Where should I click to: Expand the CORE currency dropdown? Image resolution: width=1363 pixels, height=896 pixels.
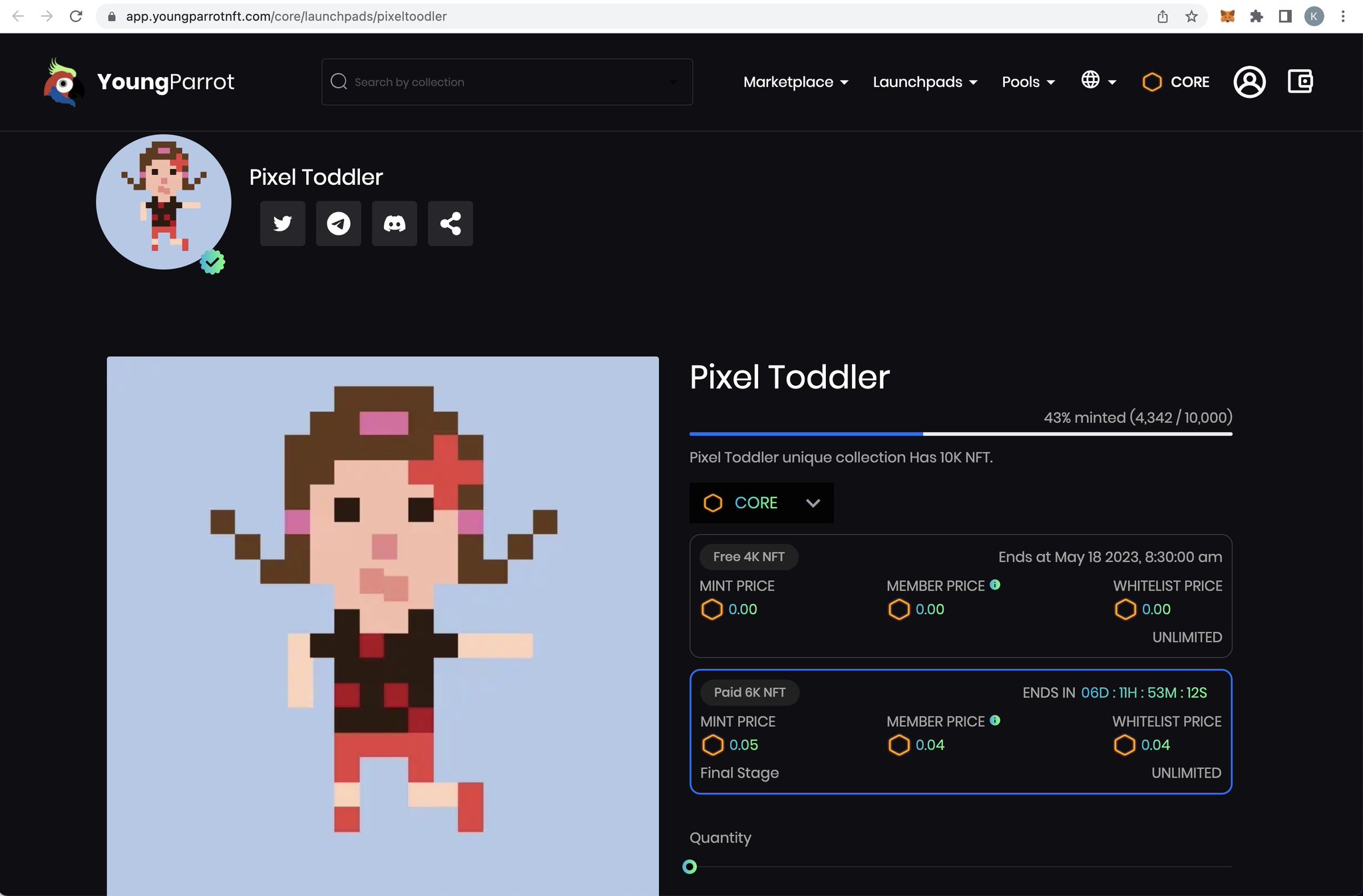(761, 503)
